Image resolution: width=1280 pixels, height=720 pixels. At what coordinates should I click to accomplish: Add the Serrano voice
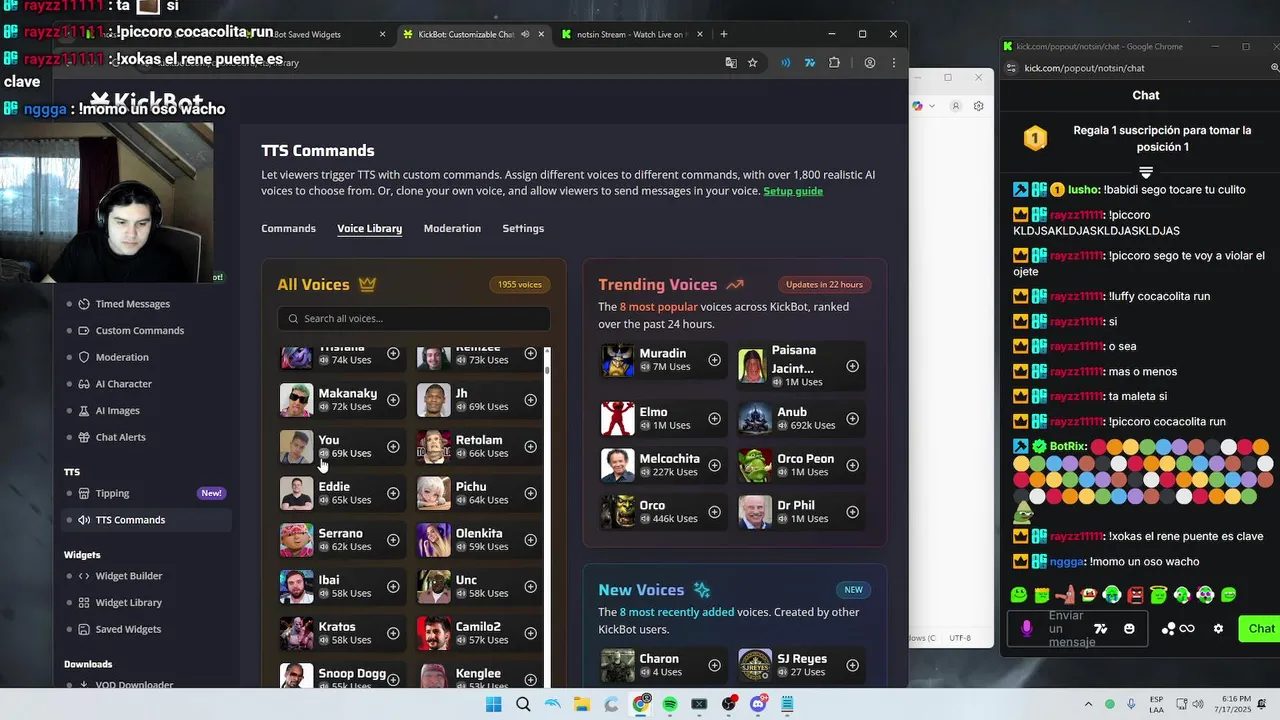[393, 540]
